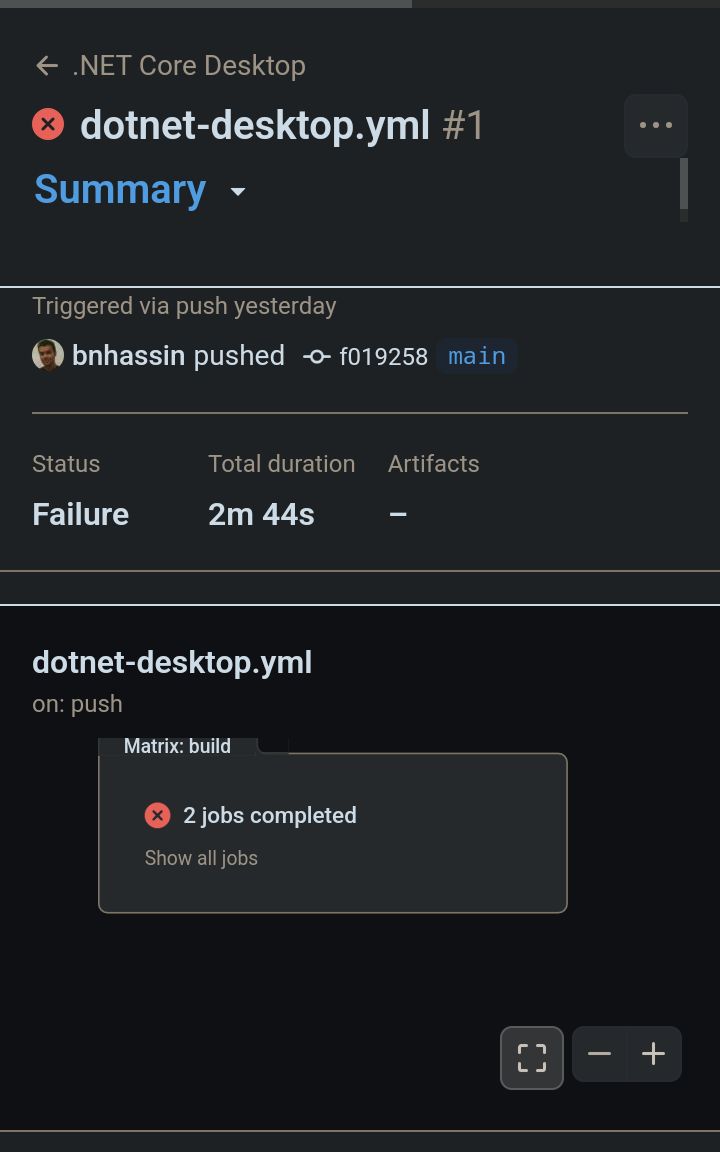Expand the Matrix: build job group
720x1152 pixels.
pos(177,746)
